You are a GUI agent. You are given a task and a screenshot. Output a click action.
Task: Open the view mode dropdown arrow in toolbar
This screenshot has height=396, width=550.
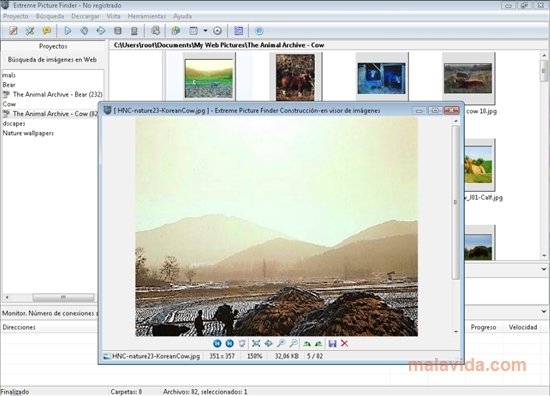tap(205, 31)
